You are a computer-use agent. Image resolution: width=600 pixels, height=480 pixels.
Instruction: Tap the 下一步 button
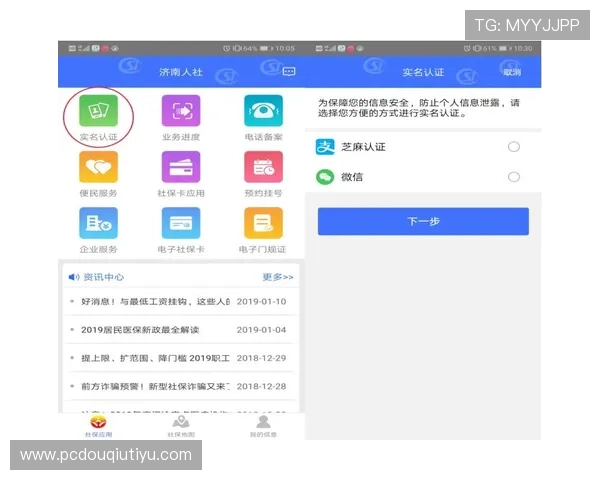pyautogui.click(x=423, y=221)
